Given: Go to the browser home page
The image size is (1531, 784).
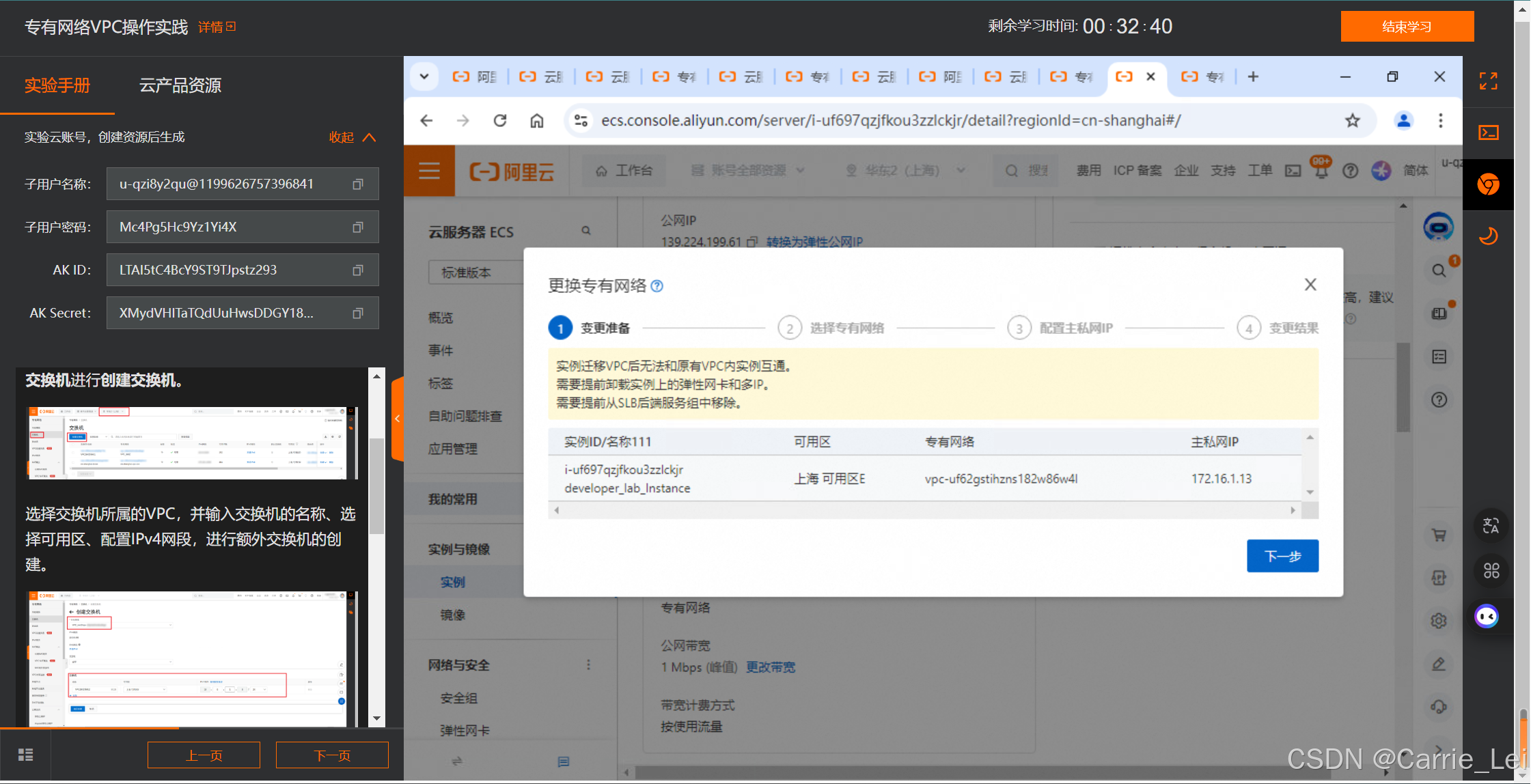Looking at the screenshot, I should (x=537, y=121).
